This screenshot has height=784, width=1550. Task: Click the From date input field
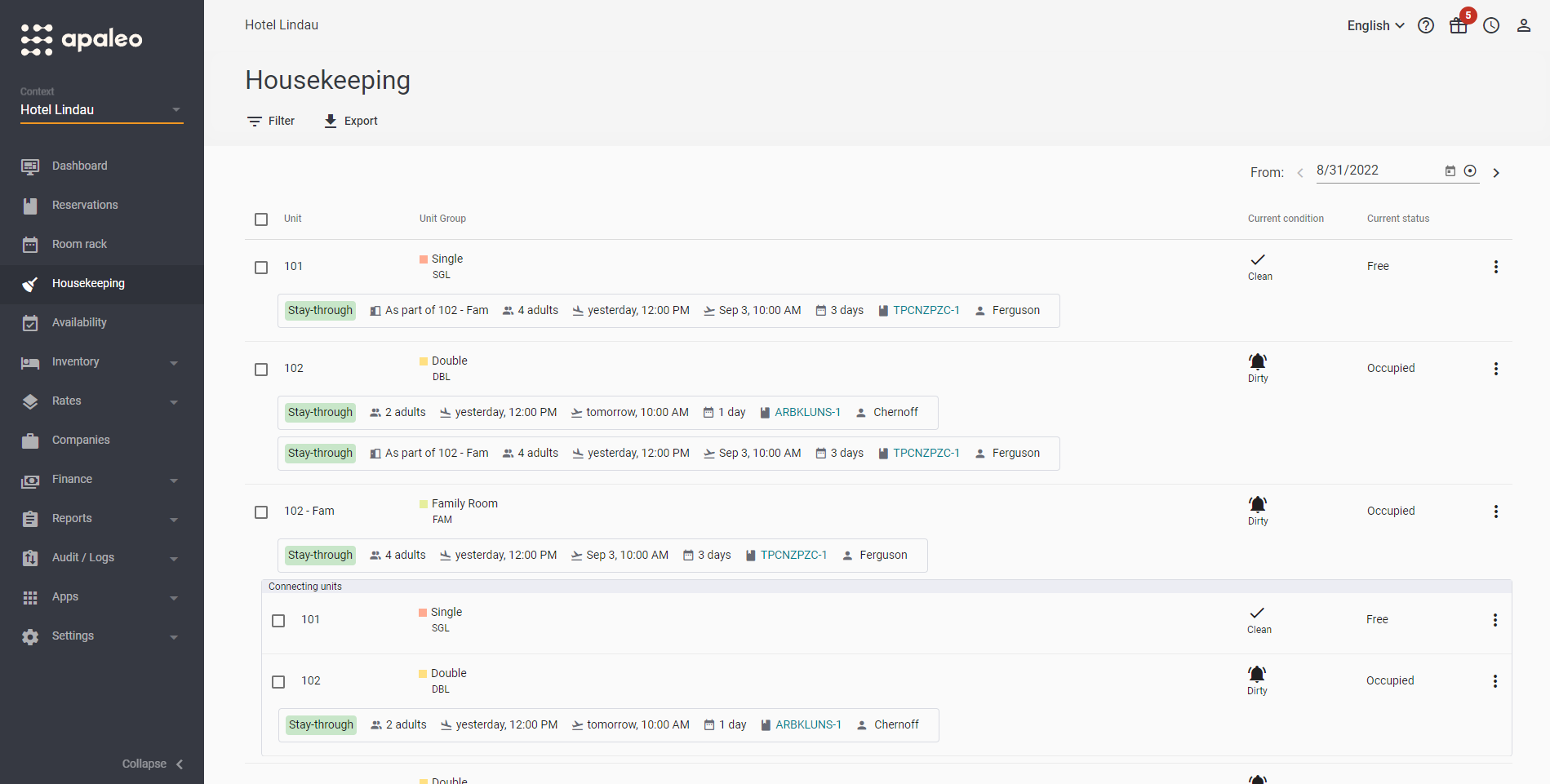(x=1379, y=171)
